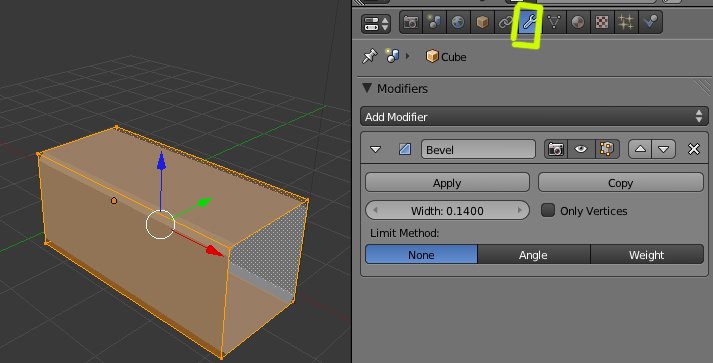Select the Angle limit method
Viewport: 713px width, 363px height.
point(534,254)
